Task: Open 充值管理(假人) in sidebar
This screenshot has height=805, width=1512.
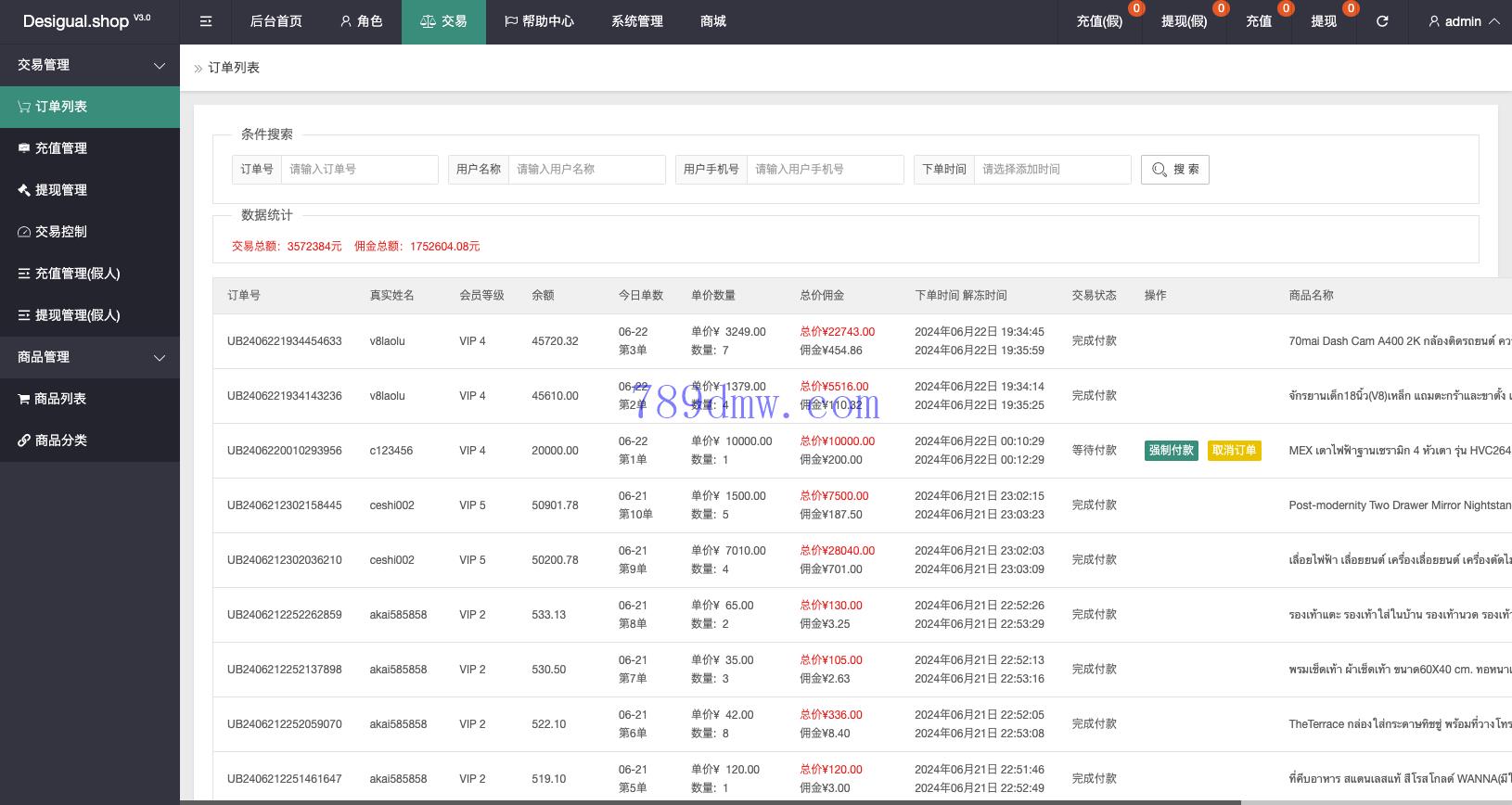Action: point(77,274)
